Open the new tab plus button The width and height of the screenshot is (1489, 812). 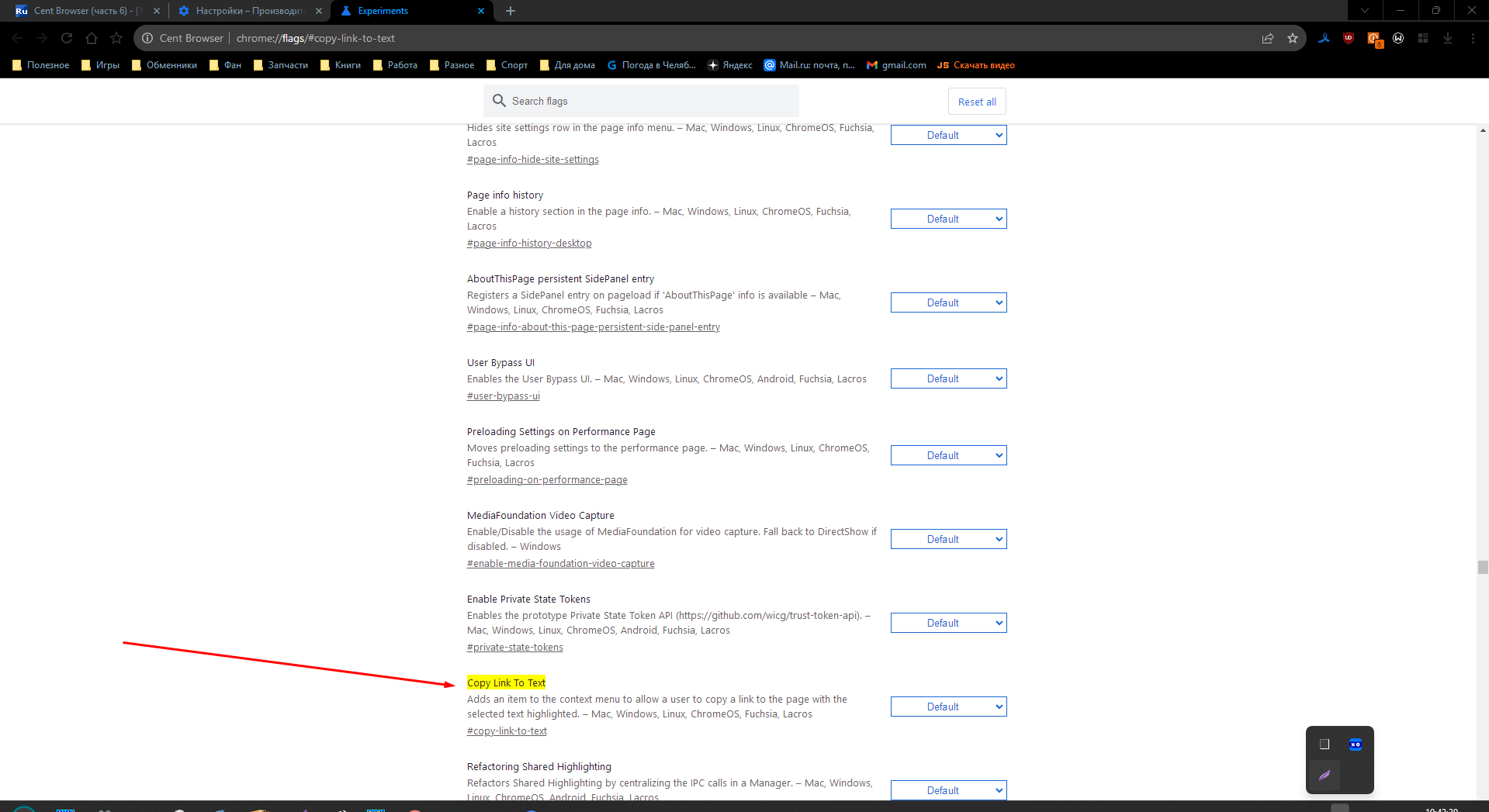tap(511, 11)
